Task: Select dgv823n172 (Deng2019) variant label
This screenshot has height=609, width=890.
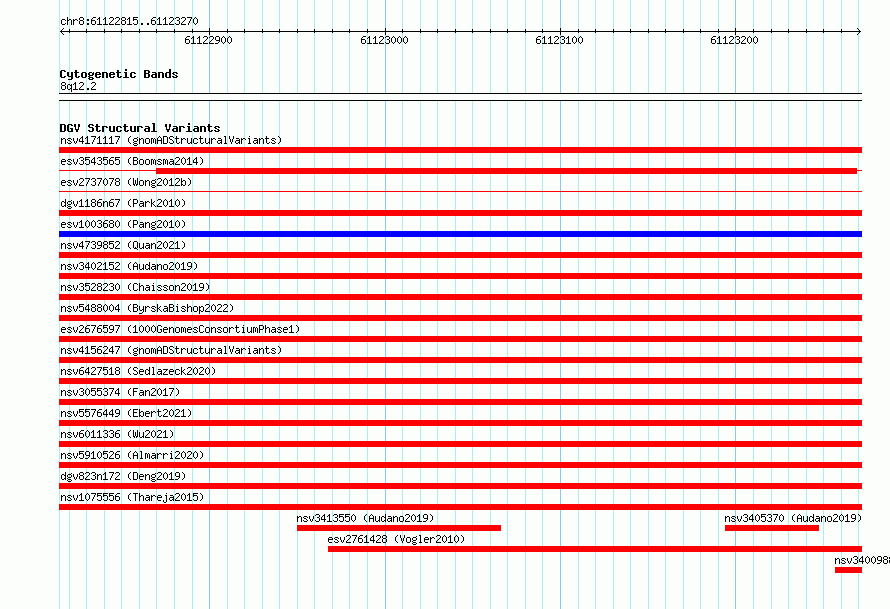Action: tap(123, 476)
